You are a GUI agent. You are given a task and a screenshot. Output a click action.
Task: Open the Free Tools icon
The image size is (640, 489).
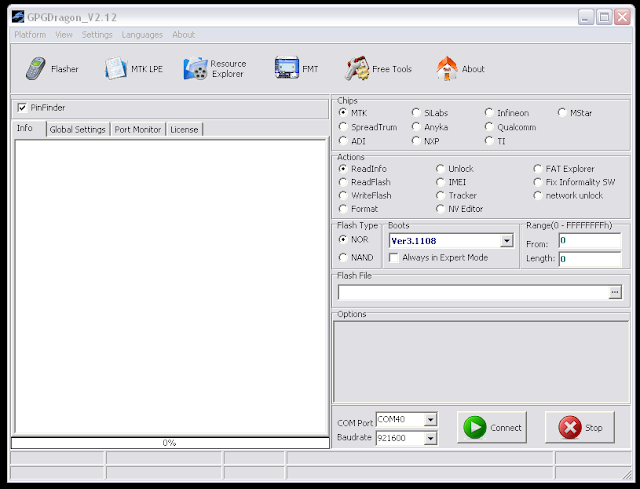[x=357, y=68]
